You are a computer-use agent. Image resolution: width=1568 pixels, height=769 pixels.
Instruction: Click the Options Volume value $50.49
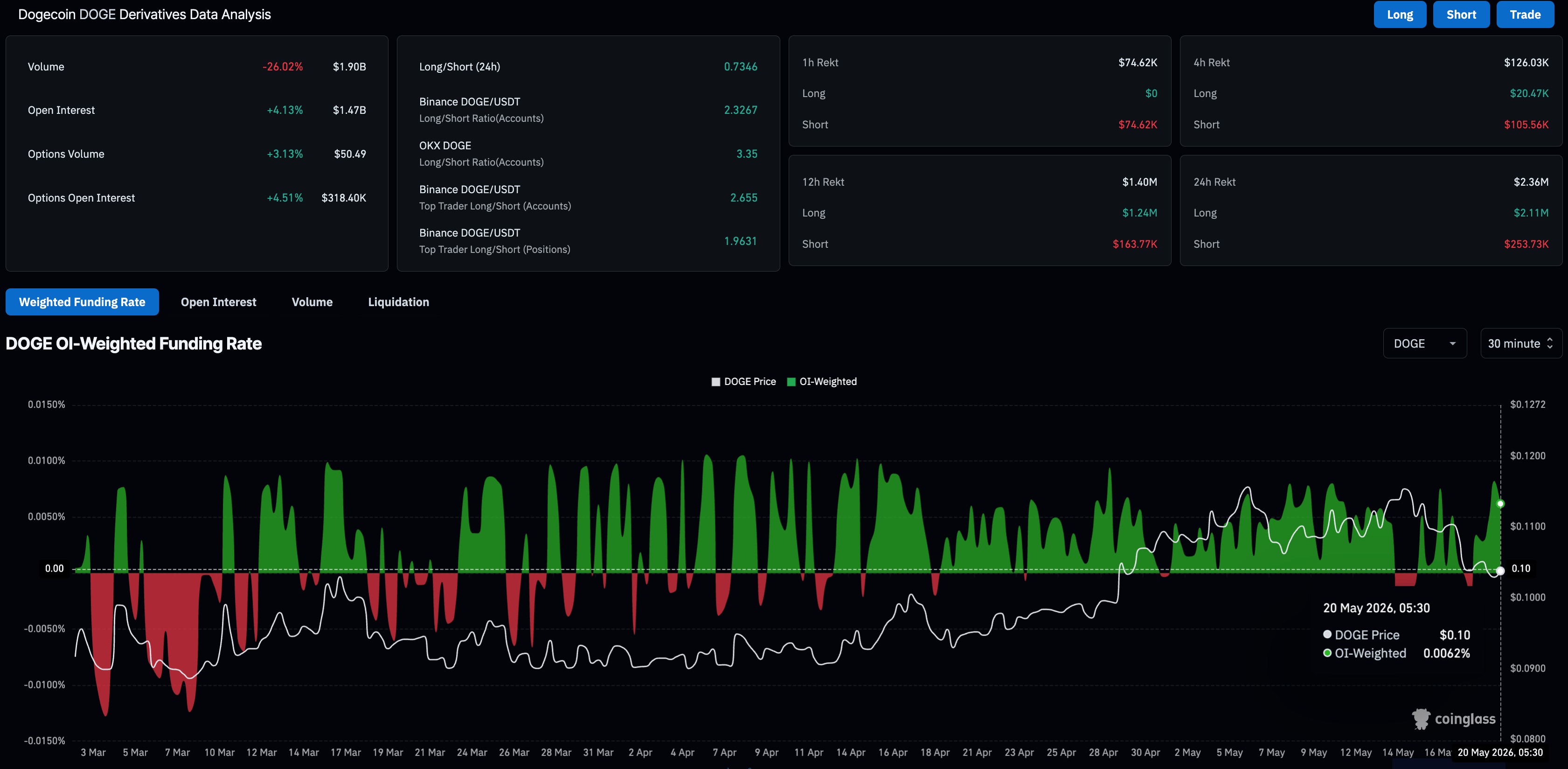pyautogui.click(x=350, y=154)
